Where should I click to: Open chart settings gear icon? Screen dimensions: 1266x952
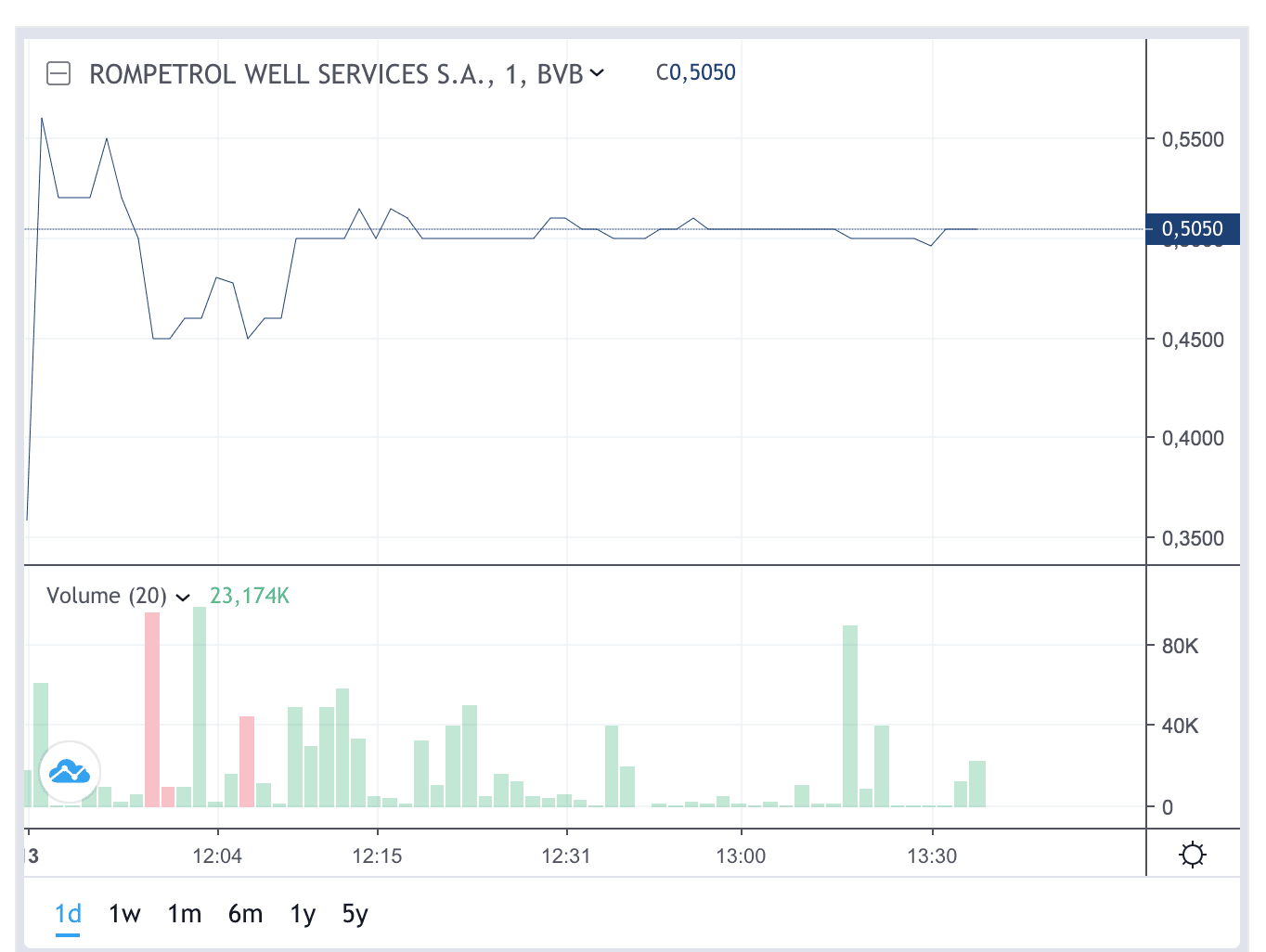(x=1193, y=854)
